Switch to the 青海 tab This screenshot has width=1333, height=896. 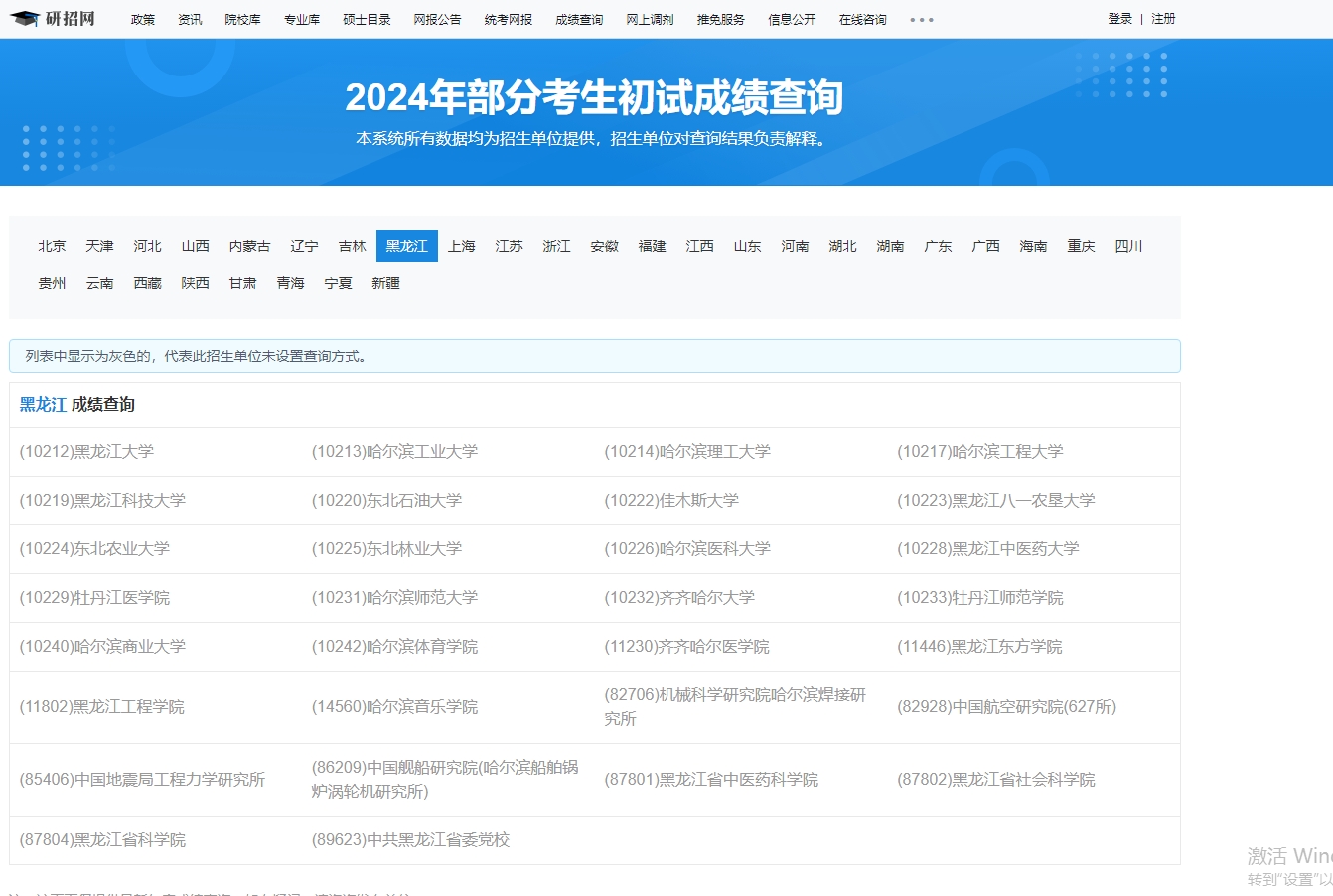(291, 283)
